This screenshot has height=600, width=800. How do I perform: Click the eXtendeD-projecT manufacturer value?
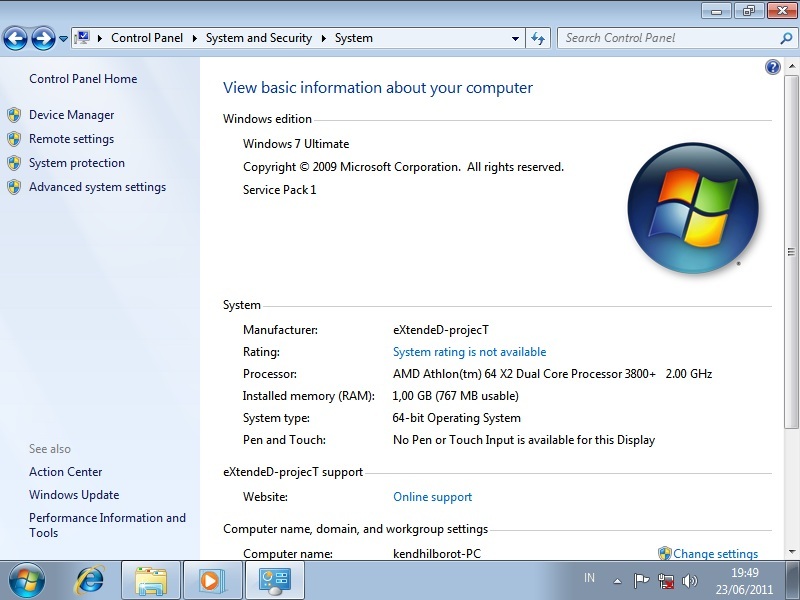pos(441,330)
